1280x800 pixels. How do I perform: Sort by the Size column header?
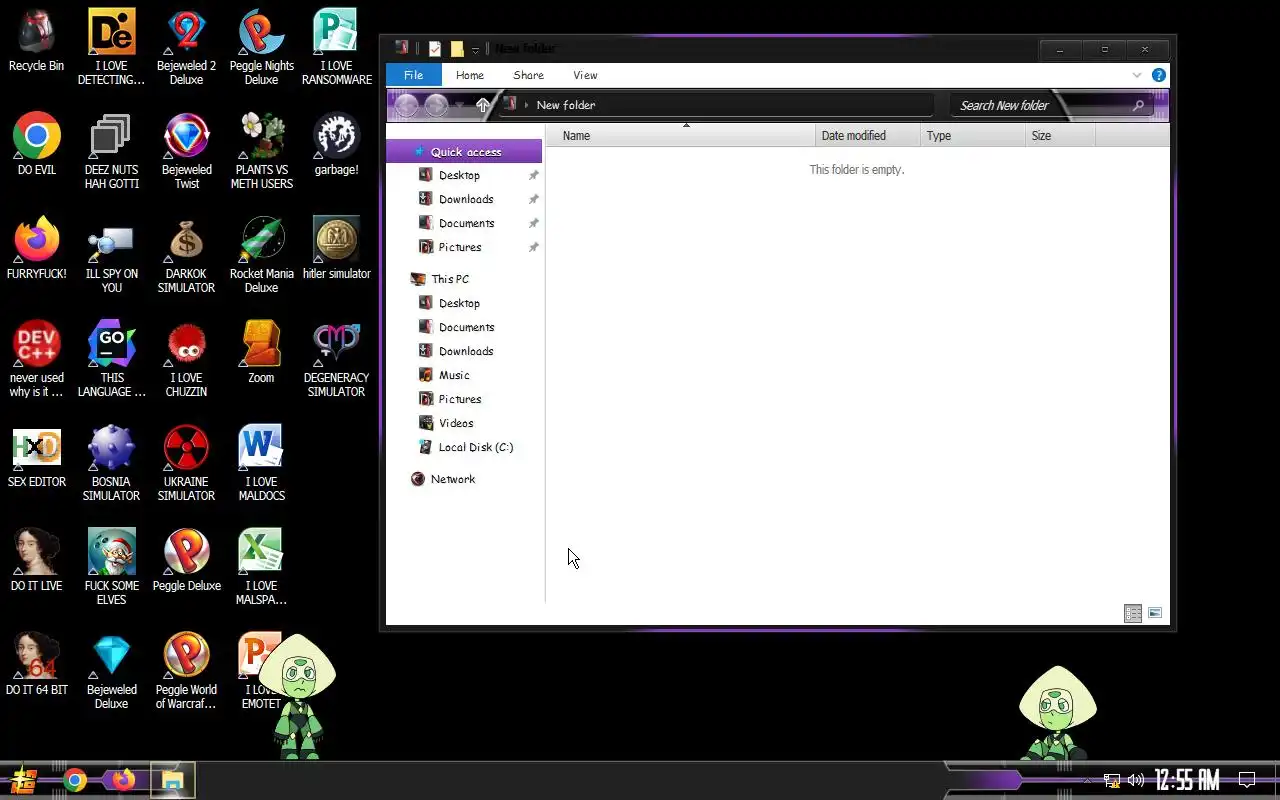pos(1061,135)
